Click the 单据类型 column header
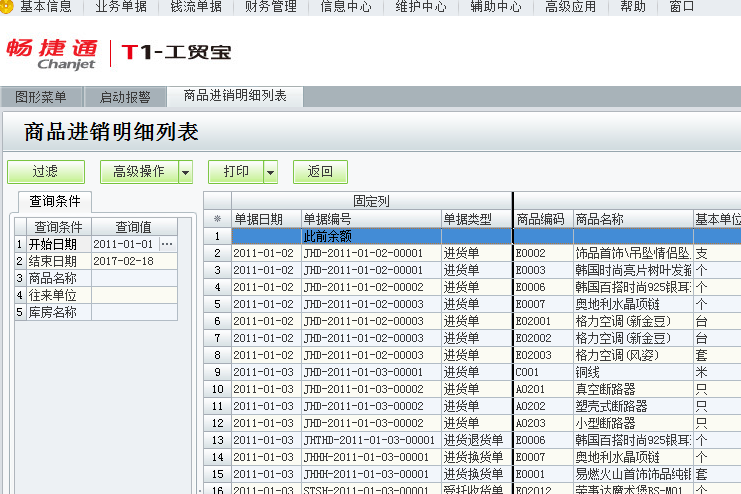The width and height of the screenshot is (741, 494). [x=476, y=219]
